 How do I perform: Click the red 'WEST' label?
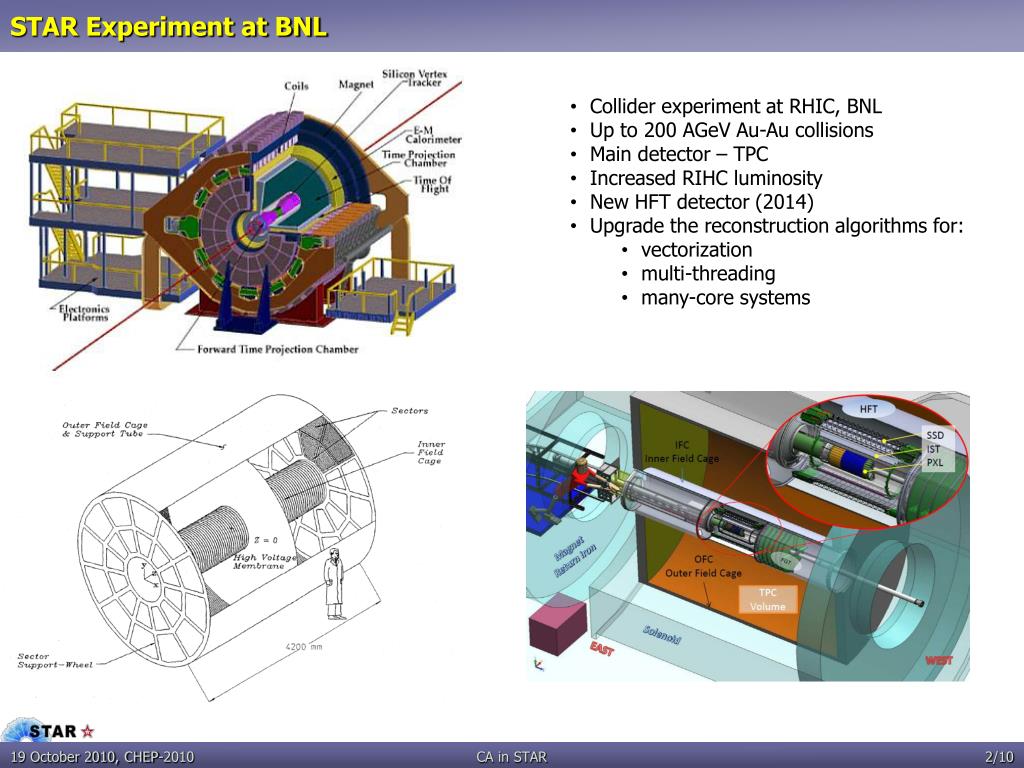tap(938, 660)
